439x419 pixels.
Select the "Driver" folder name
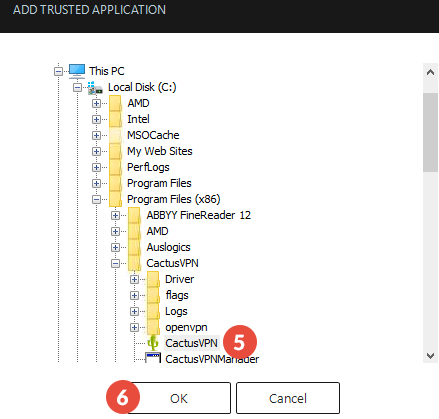(180, 279)
